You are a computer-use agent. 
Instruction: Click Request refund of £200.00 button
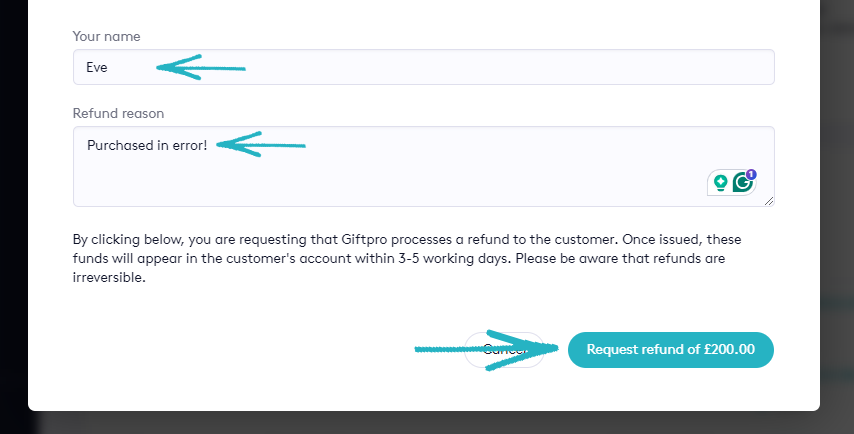(670, 350)
